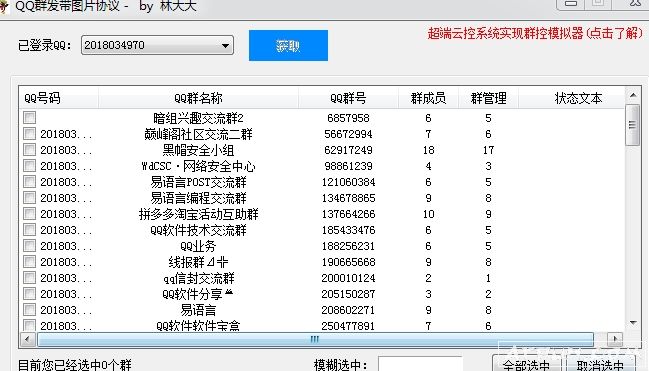Open the 超端云控系统 red link
Image resolution: width=649 pixels, height=371 pixels.
(535, 33)
